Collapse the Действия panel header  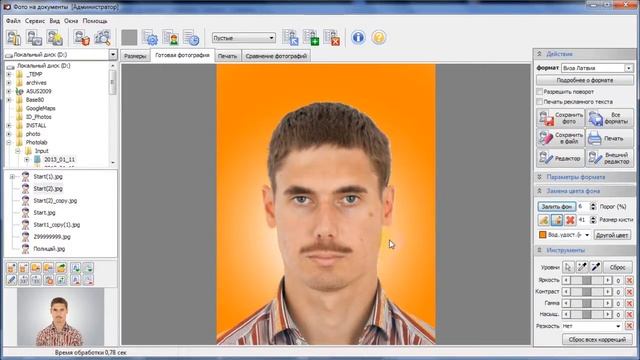(x=584, y=54)
